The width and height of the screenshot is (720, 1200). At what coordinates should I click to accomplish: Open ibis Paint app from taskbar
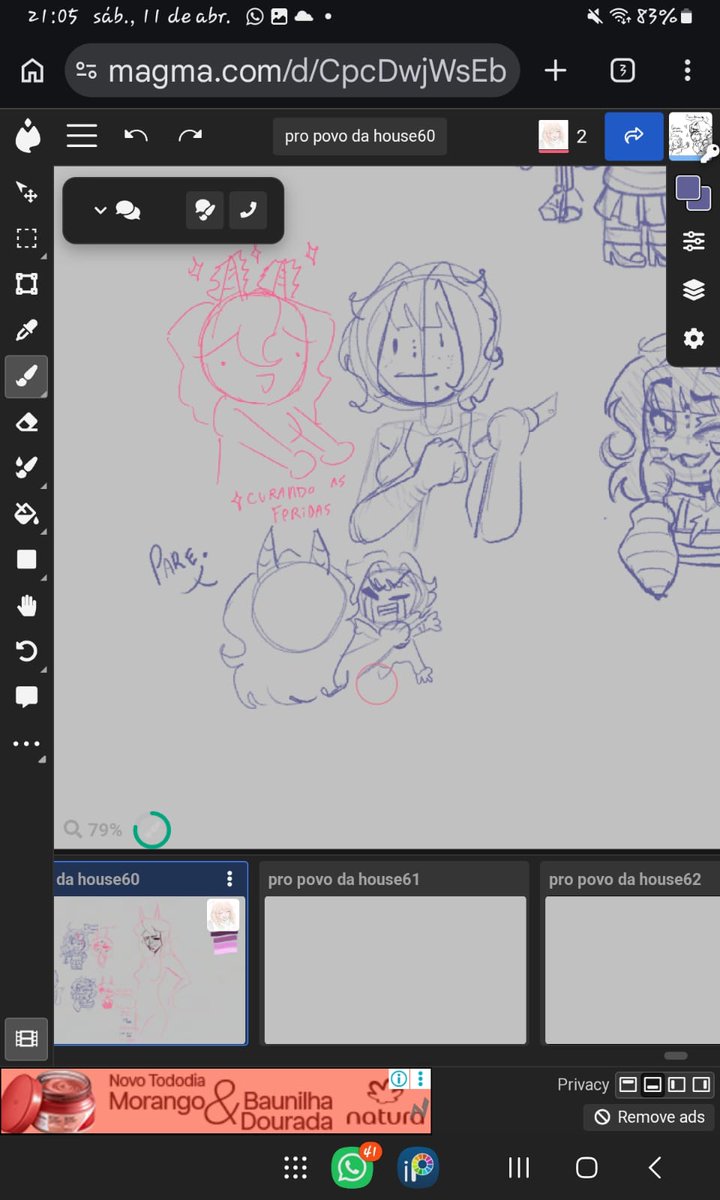[418, 1167]
